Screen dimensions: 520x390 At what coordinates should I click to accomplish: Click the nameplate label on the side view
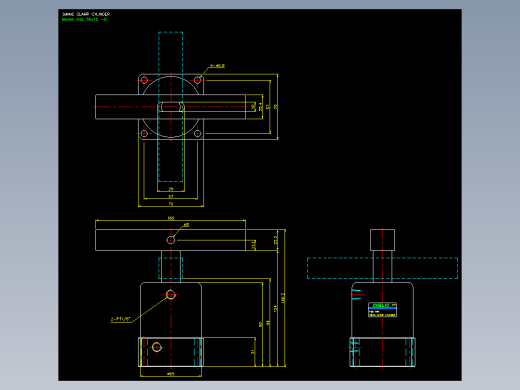click(382, 310)
